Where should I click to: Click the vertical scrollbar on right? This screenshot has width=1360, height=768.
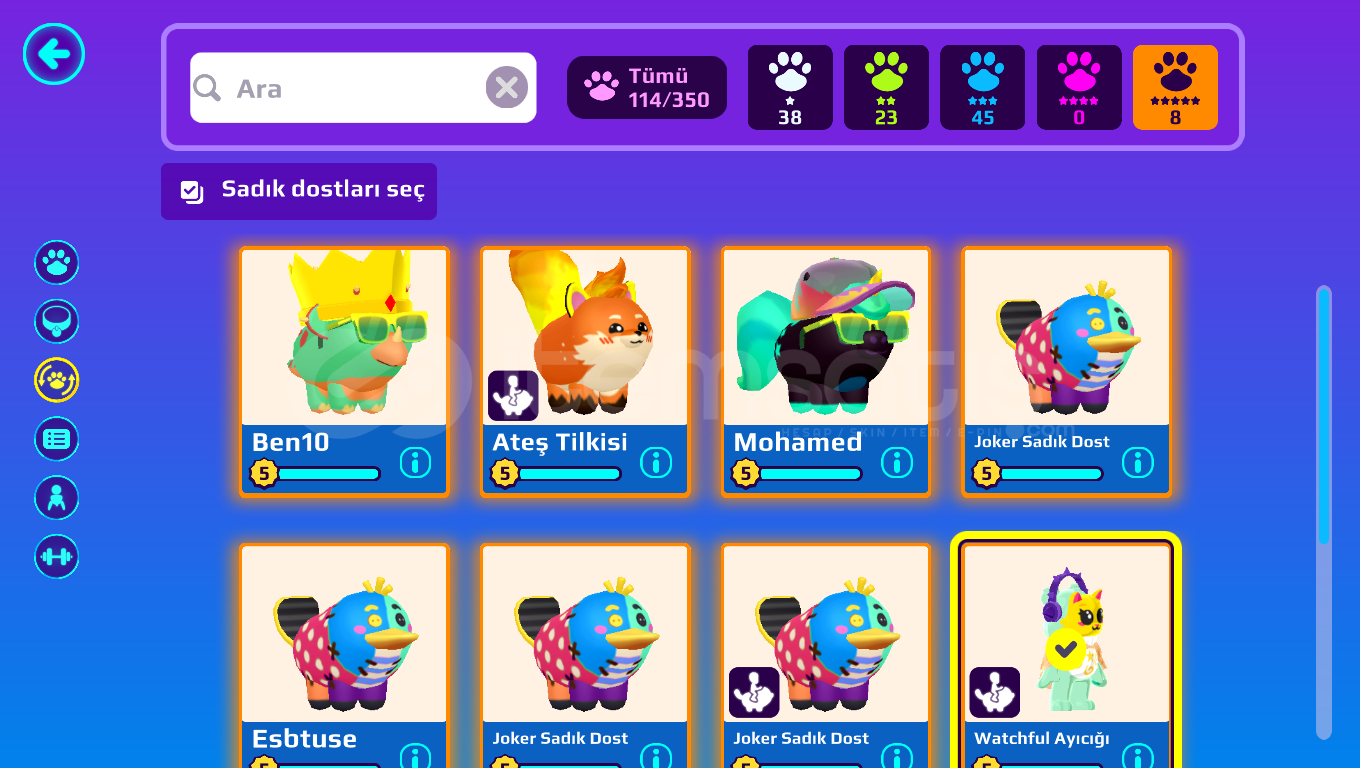[1324, 513]
